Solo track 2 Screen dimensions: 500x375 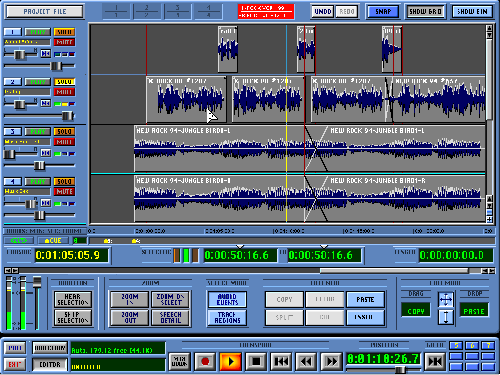click(x=64, y=82)
